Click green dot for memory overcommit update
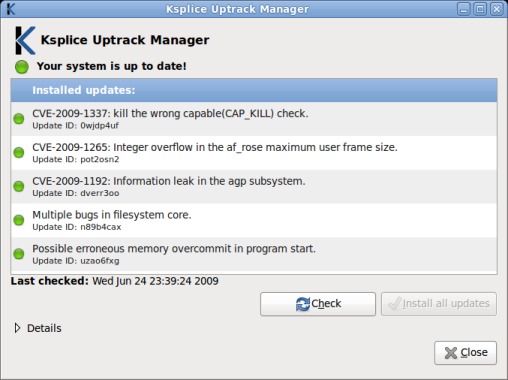The image size is (508, 380). pos(19,254)
